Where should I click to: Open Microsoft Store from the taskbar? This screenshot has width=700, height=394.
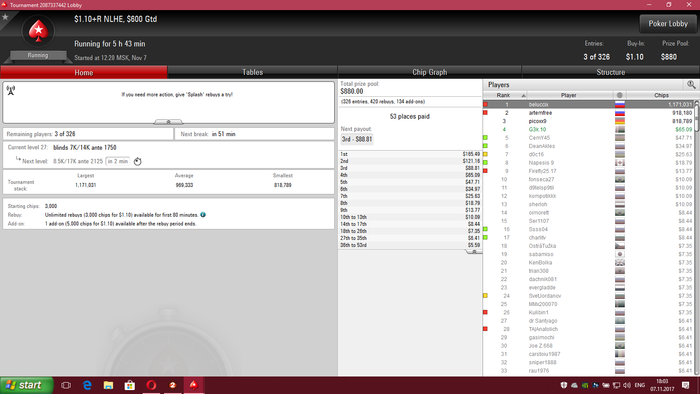pyautogui.click(x=129, y=385)
